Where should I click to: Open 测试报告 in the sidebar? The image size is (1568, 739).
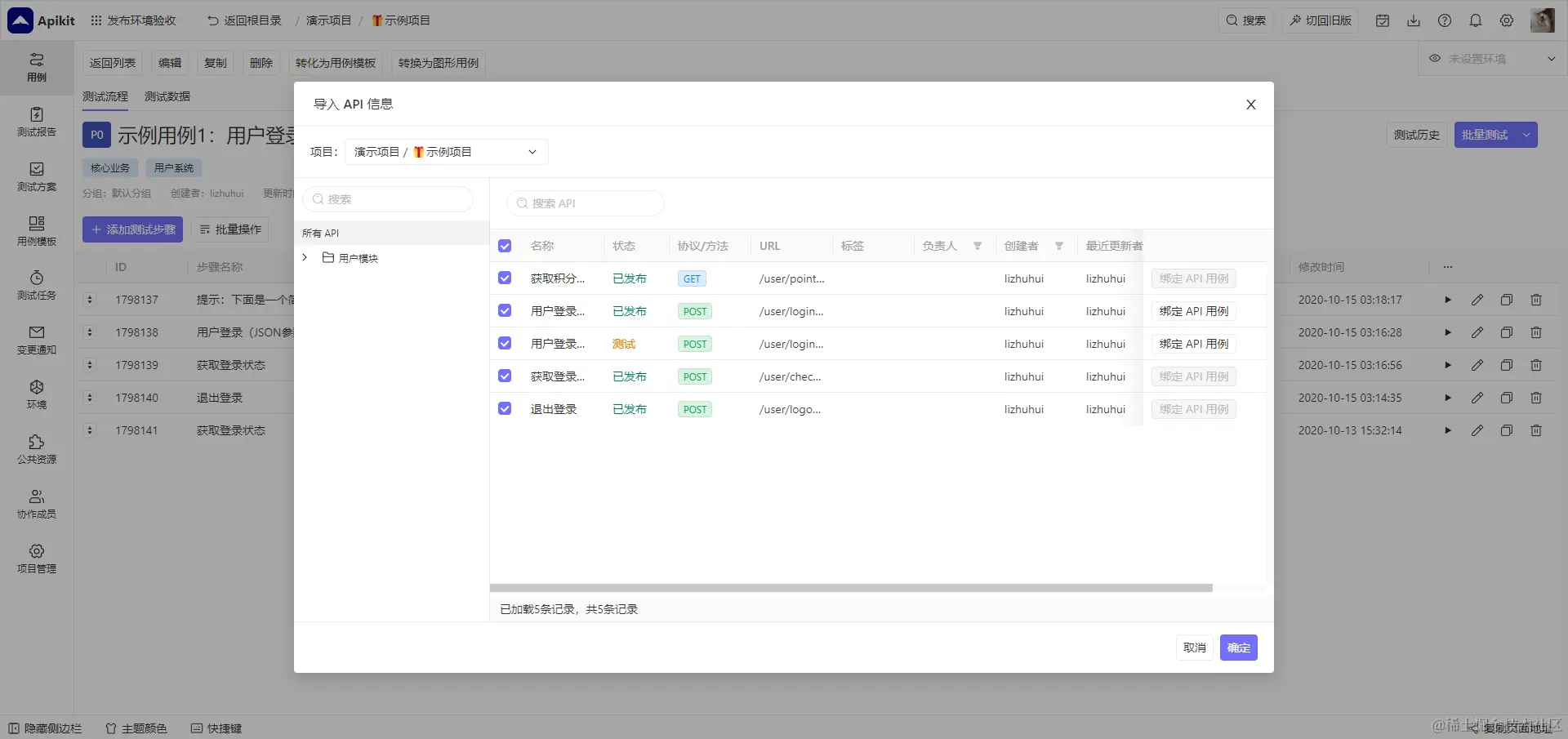pyautogui.click(x=37, y=122)
